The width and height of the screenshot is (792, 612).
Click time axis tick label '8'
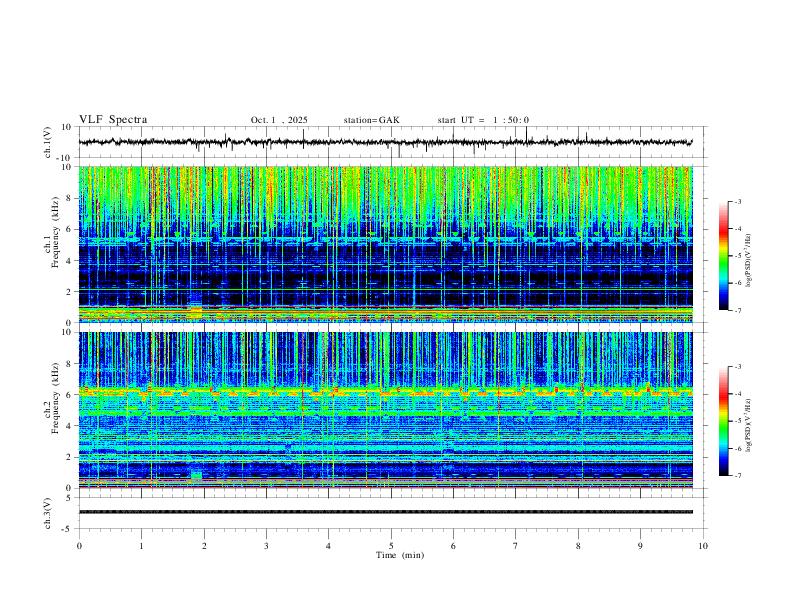tap(578, 546)
